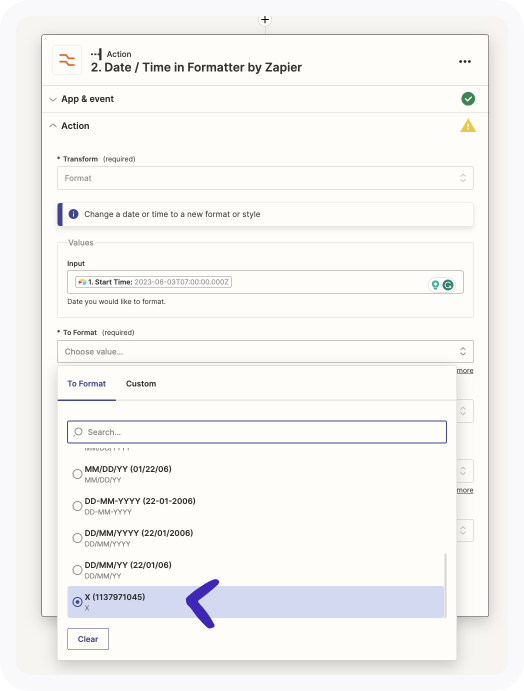The width and height of the screenshot is (524, 691).
Task: Select the DD-MM-YYYY (22-01-2006) radio option
Action: pos(77,506)
